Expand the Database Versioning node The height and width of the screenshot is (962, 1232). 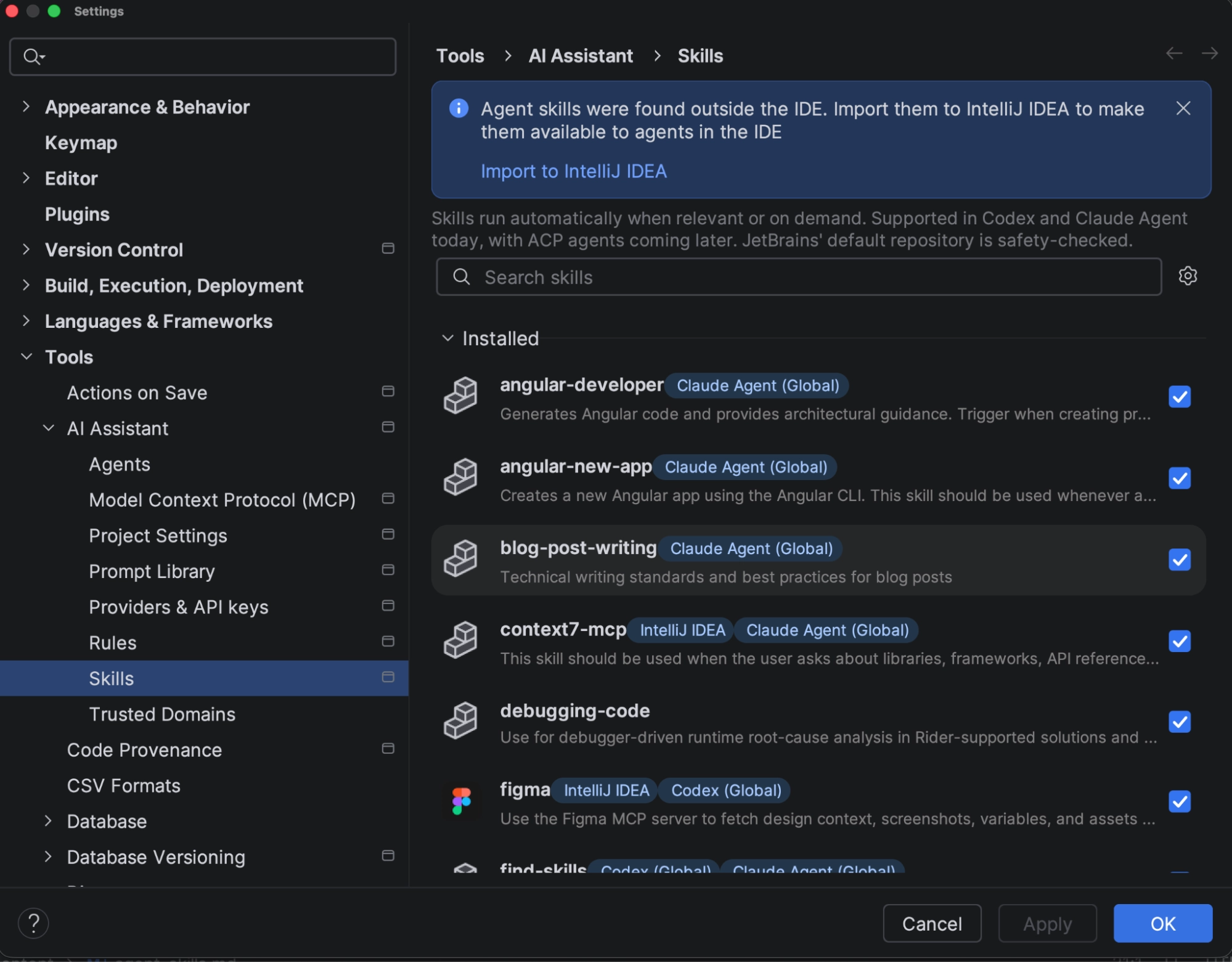click(x=48, y=857)
